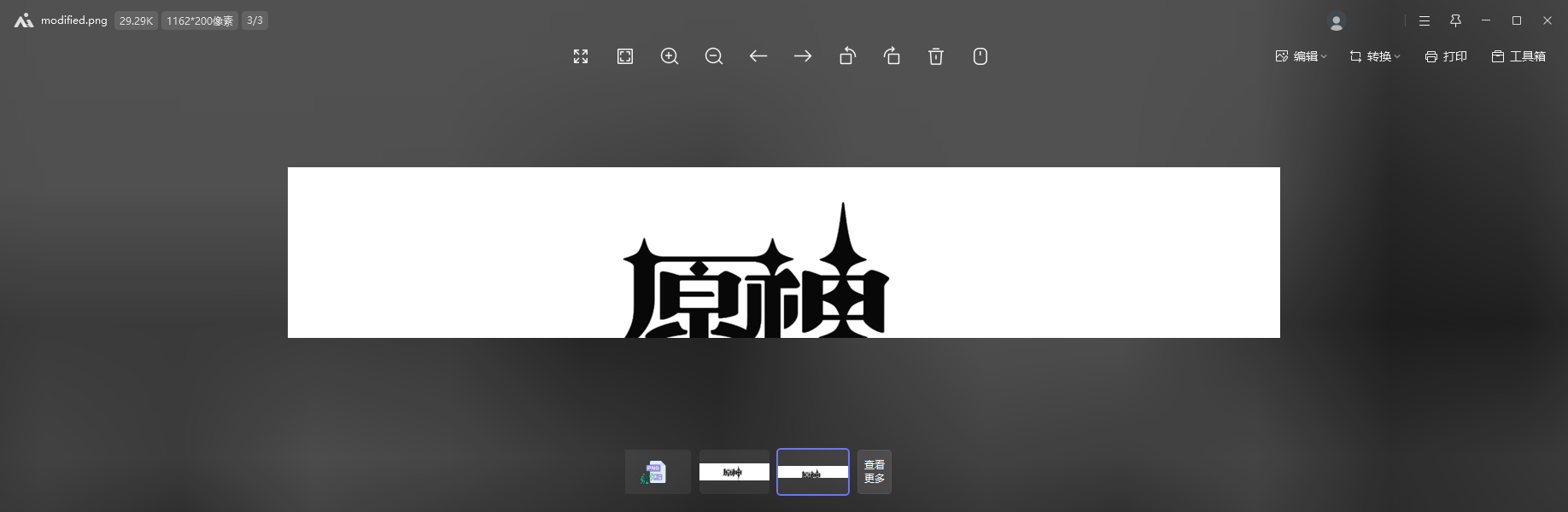This screenshot has height=512, width=1568.
Task: Delete the current image
Action: tap(936, 56)
